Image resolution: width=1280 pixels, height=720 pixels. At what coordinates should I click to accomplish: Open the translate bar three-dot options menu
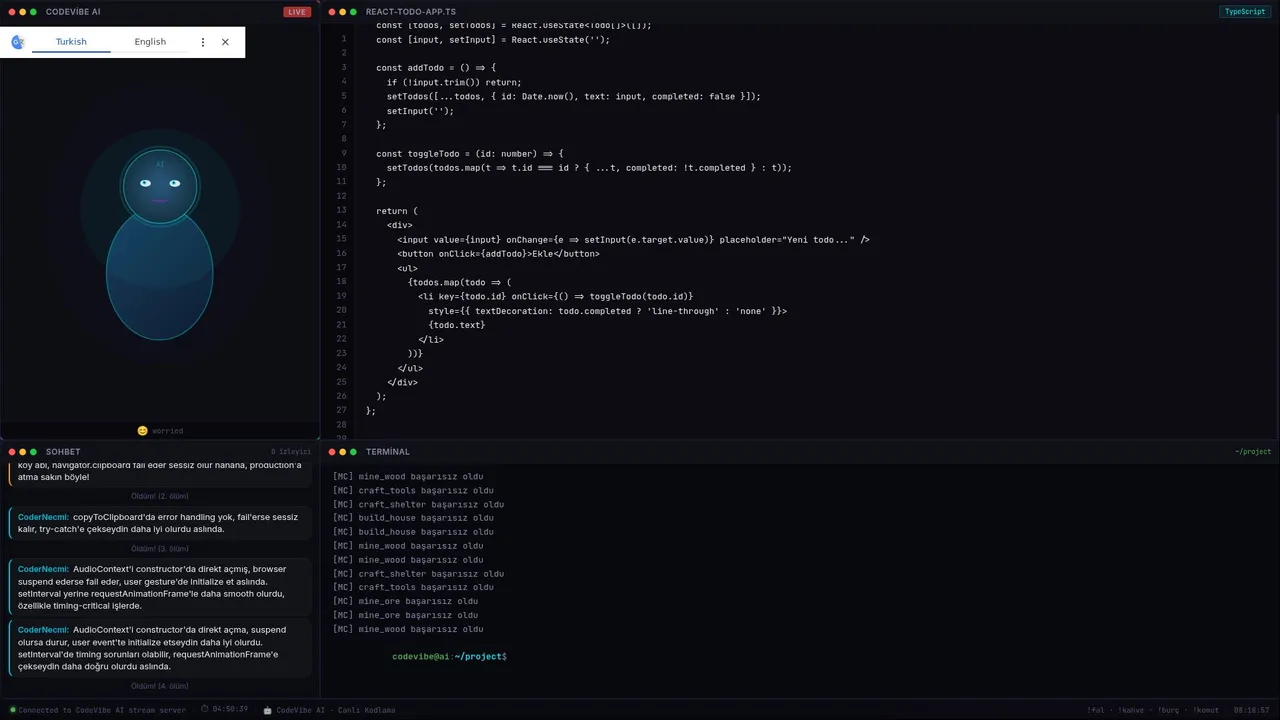[203, 42]
